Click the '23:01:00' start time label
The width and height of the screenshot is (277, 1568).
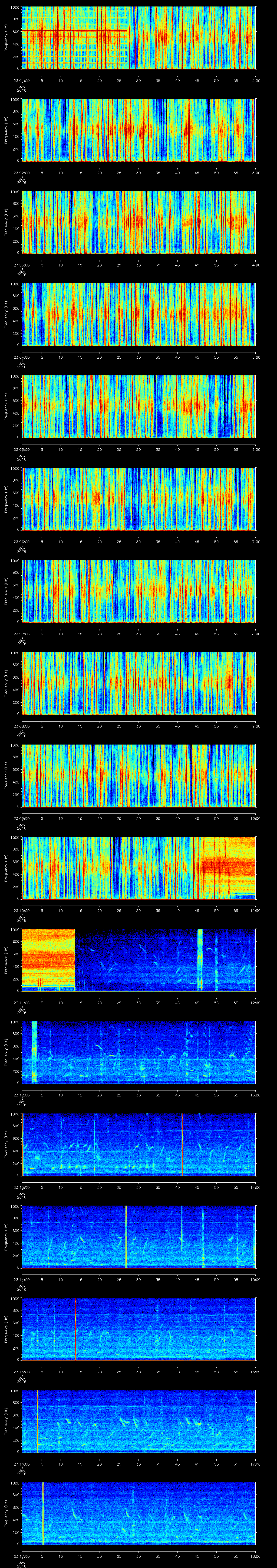point(22,80)
